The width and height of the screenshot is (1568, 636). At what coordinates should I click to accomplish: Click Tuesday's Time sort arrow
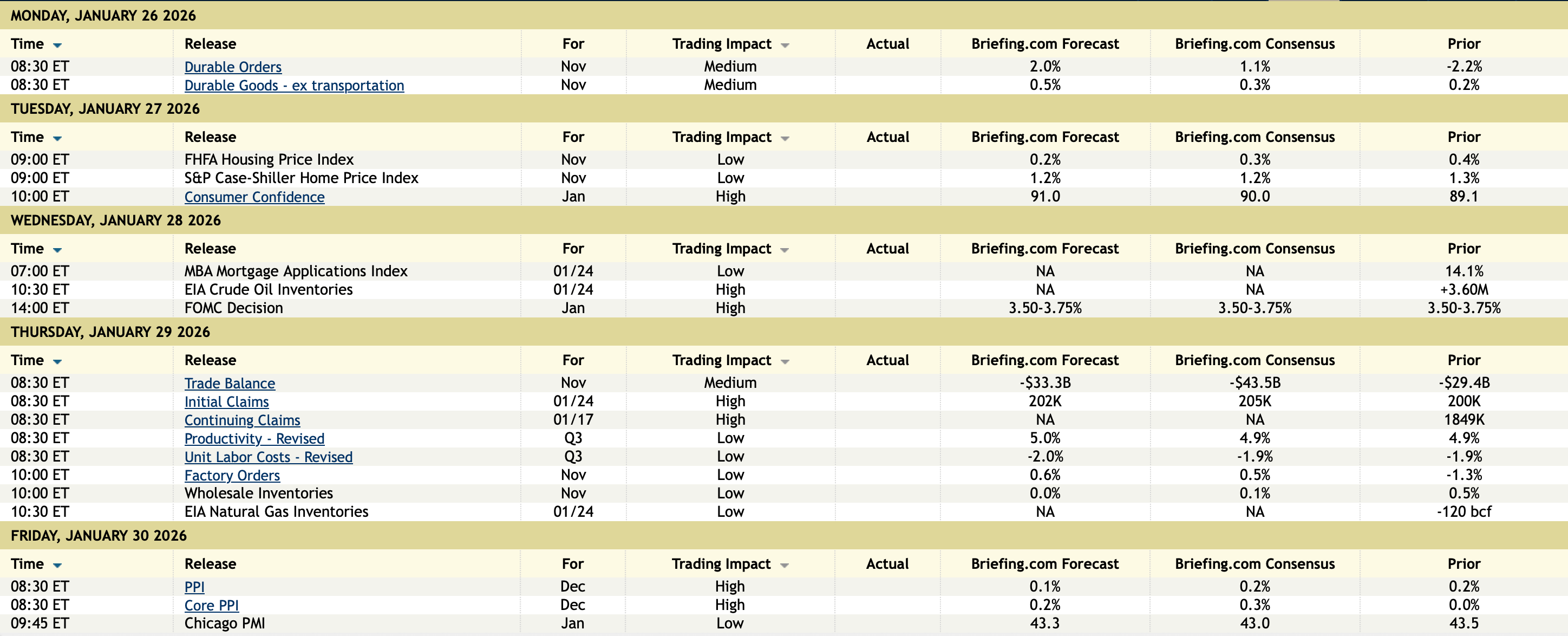[x=57, y=139]
